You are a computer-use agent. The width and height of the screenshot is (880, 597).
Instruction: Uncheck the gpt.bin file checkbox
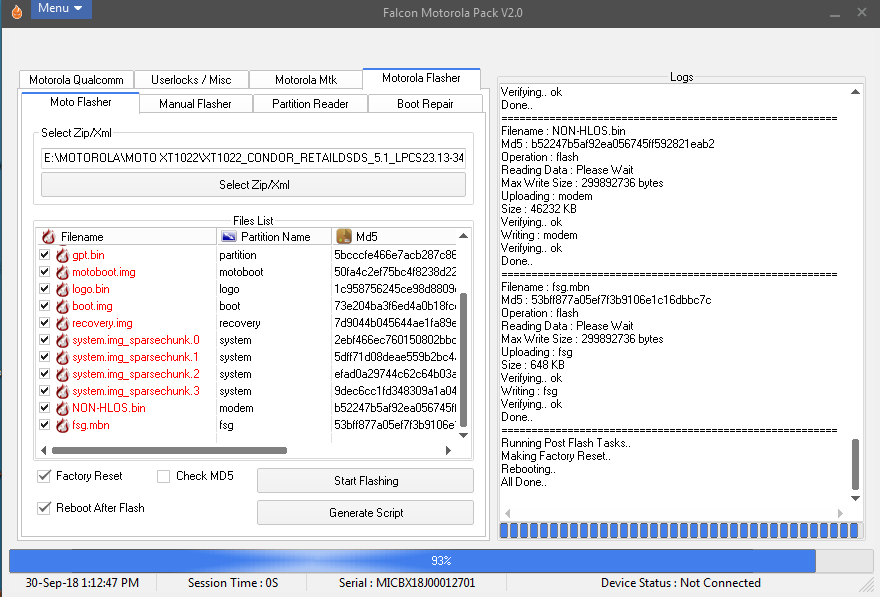point(45,255)
